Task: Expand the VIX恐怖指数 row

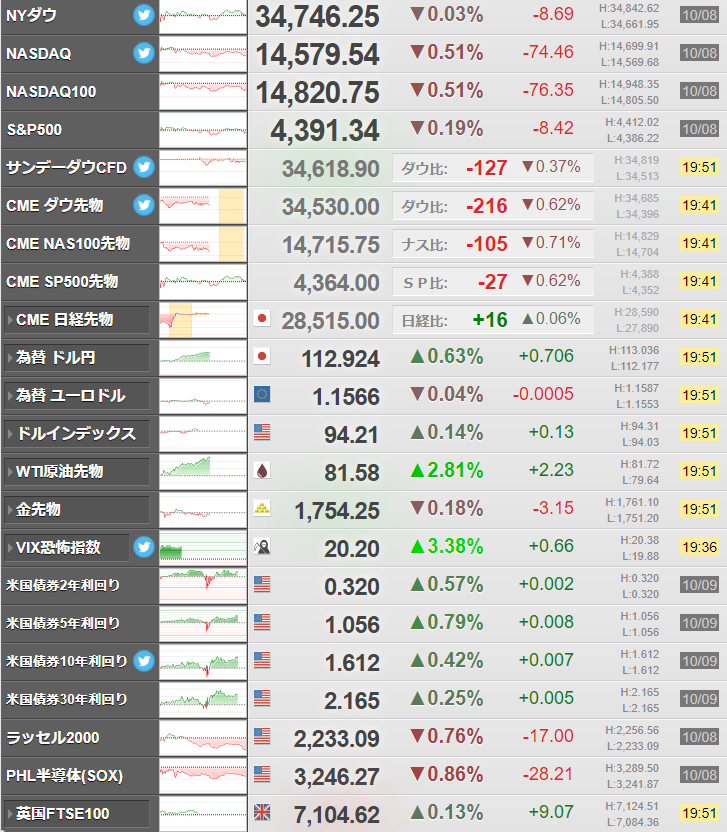Action: tap(67, 548)
